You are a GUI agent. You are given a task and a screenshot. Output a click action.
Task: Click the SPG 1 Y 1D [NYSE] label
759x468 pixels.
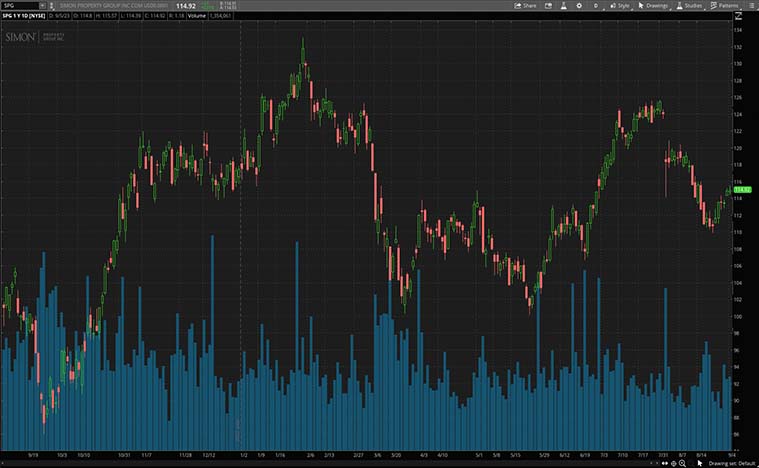24,16
